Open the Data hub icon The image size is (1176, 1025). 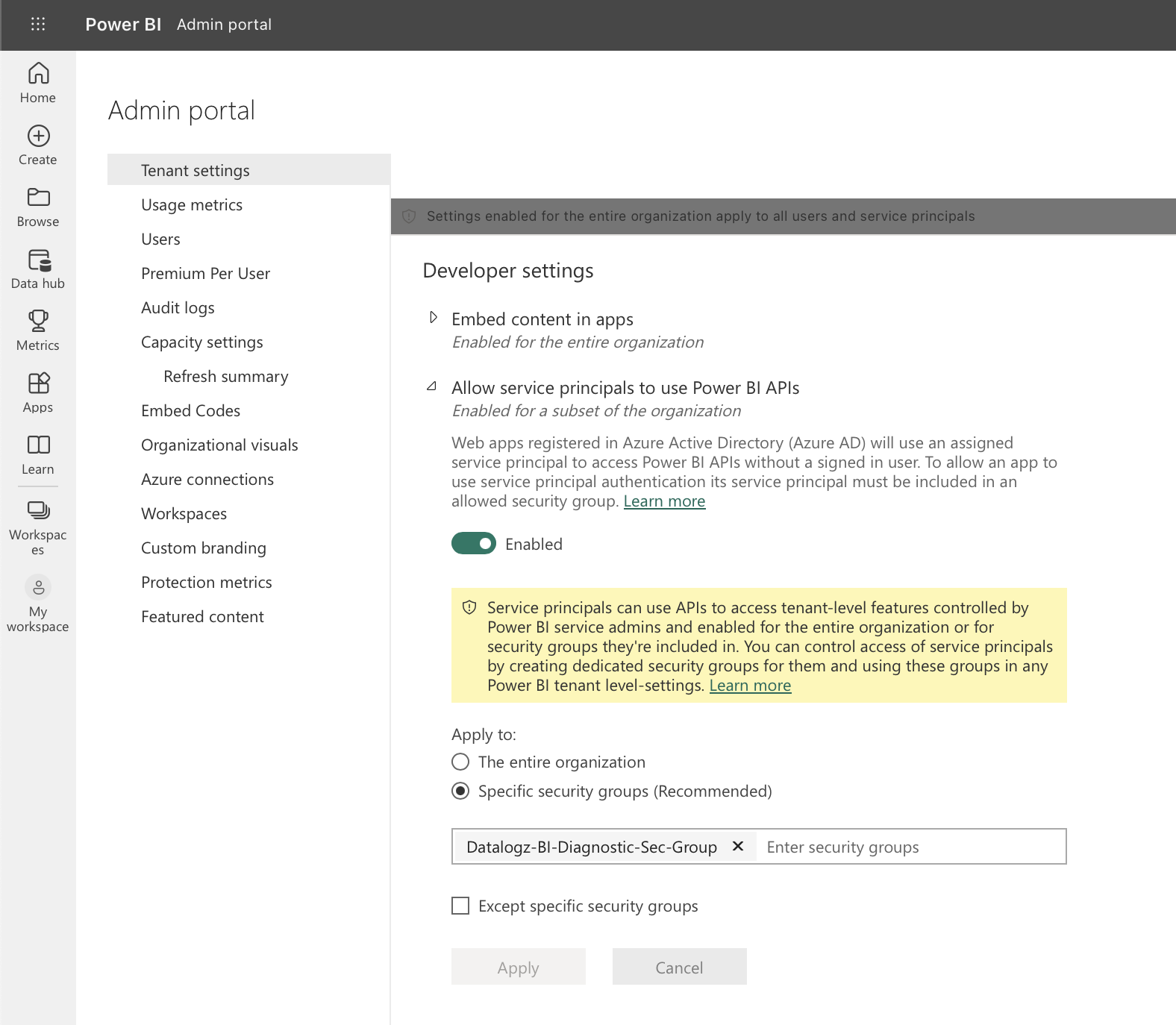click(x=38, y=260)
